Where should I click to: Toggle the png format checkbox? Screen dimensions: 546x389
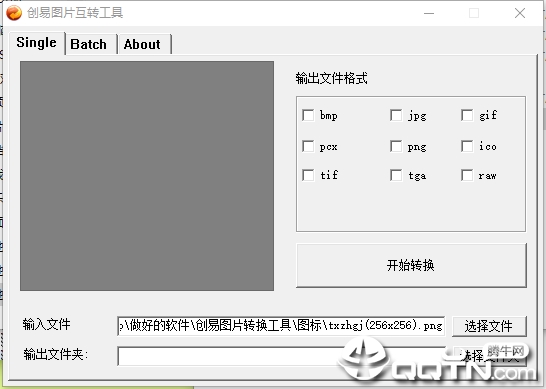pyautogui.click(x=396, y=146)
